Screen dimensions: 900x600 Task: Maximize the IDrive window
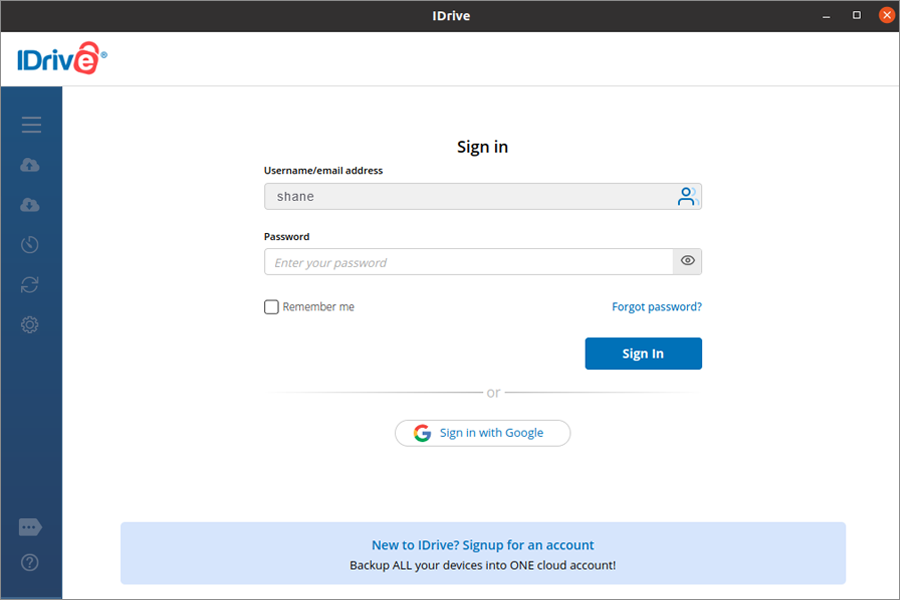point(857,15)
